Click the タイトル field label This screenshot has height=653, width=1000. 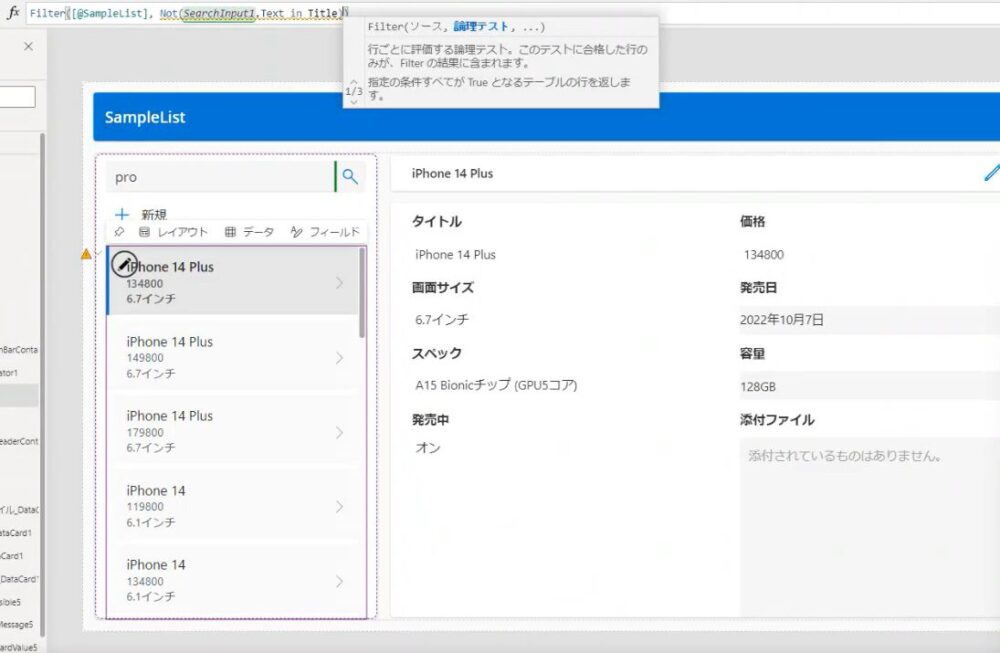[437, 221]
